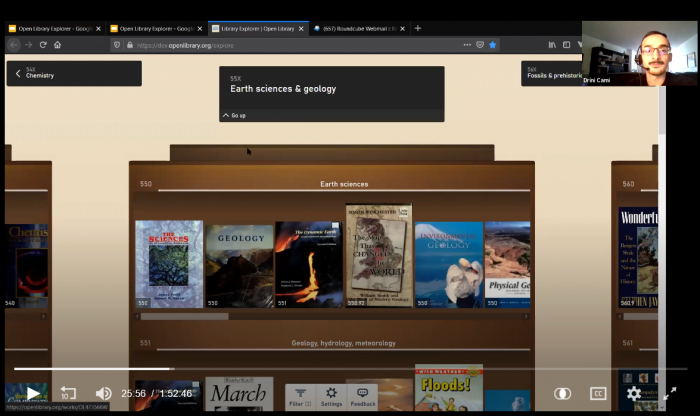
Task: Click the Feedback speech bubble button
Action: (363, 396)
